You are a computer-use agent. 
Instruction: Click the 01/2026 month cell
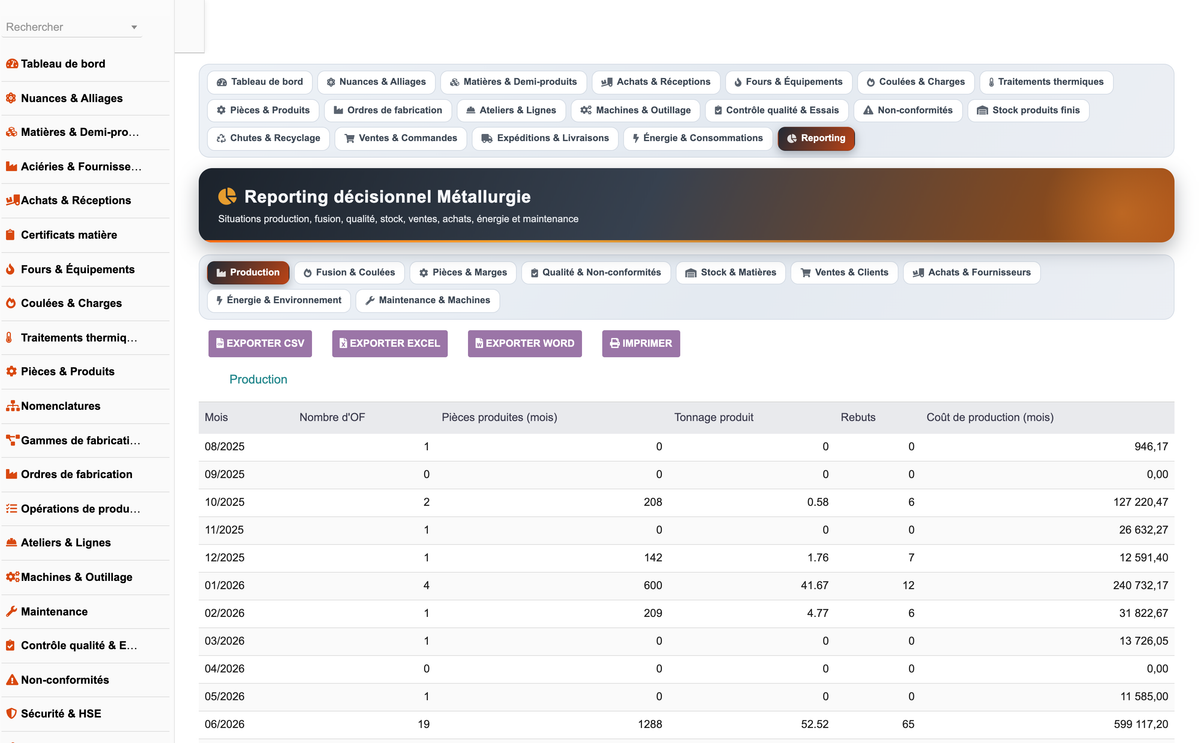[x=225, y=585]
